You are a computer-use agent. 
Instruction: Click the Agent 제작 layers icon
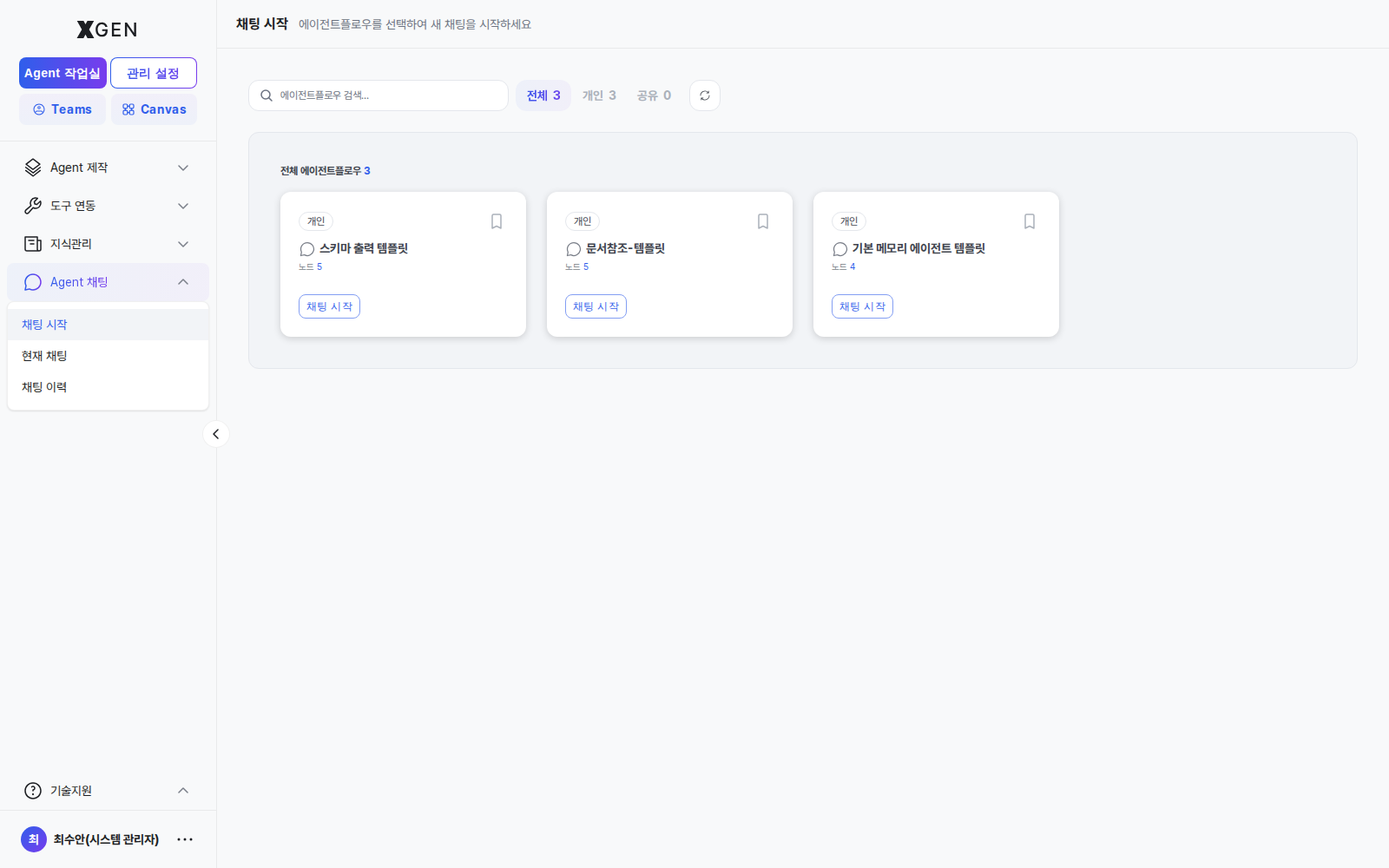coord(33,168)
